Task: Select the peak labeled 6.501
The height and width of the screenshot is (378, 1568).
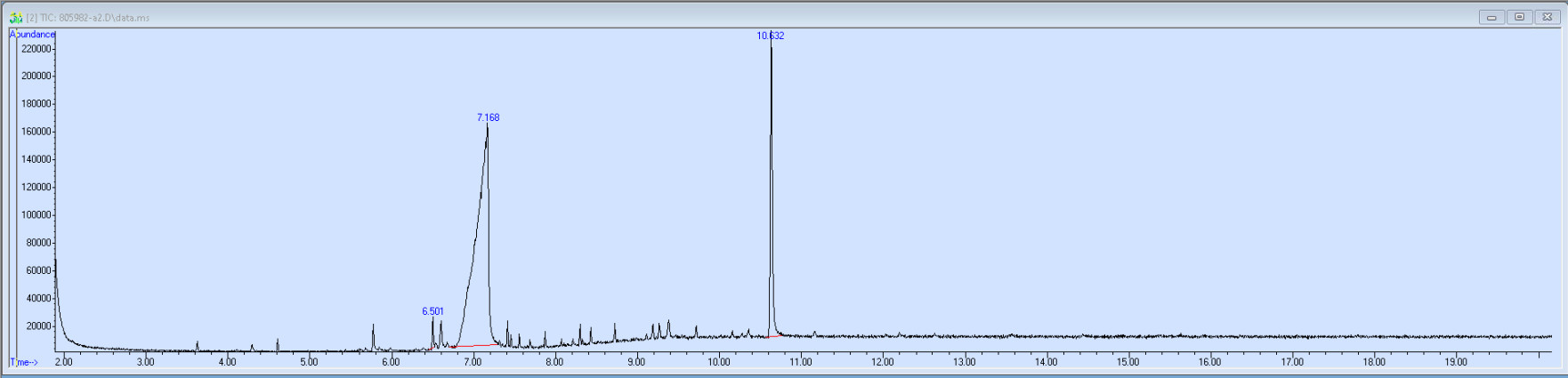Action: [x=432, y=311]
